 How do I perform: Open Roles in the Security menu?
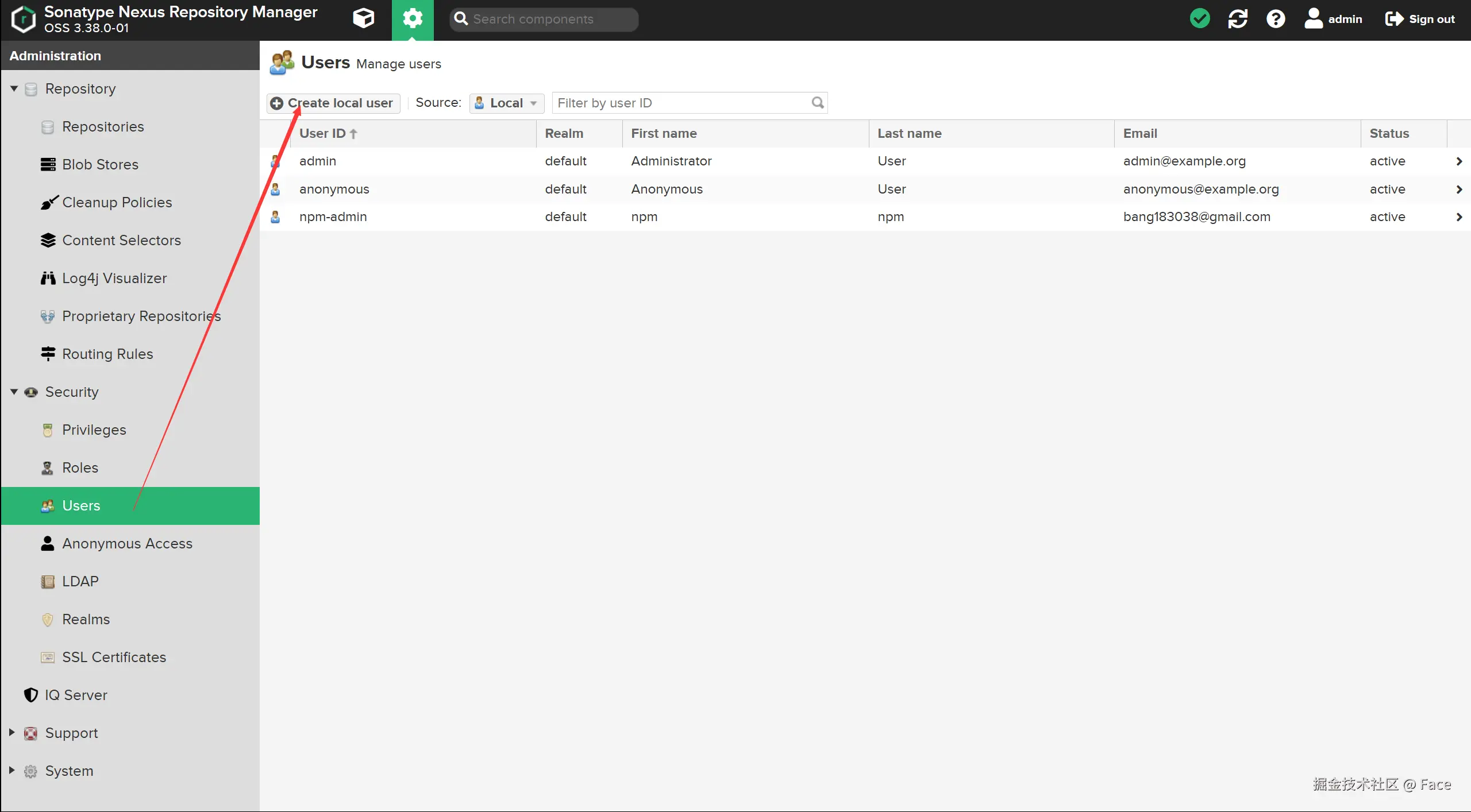click(x=80, y=468)
